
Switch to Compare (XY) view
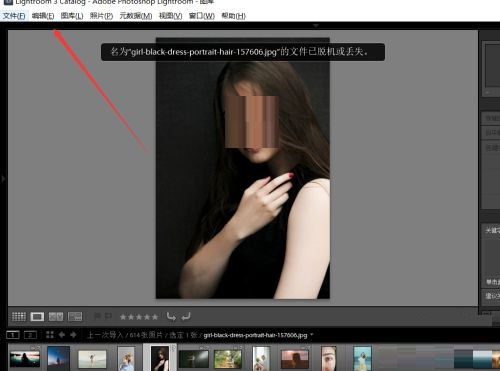pos(56,316)
